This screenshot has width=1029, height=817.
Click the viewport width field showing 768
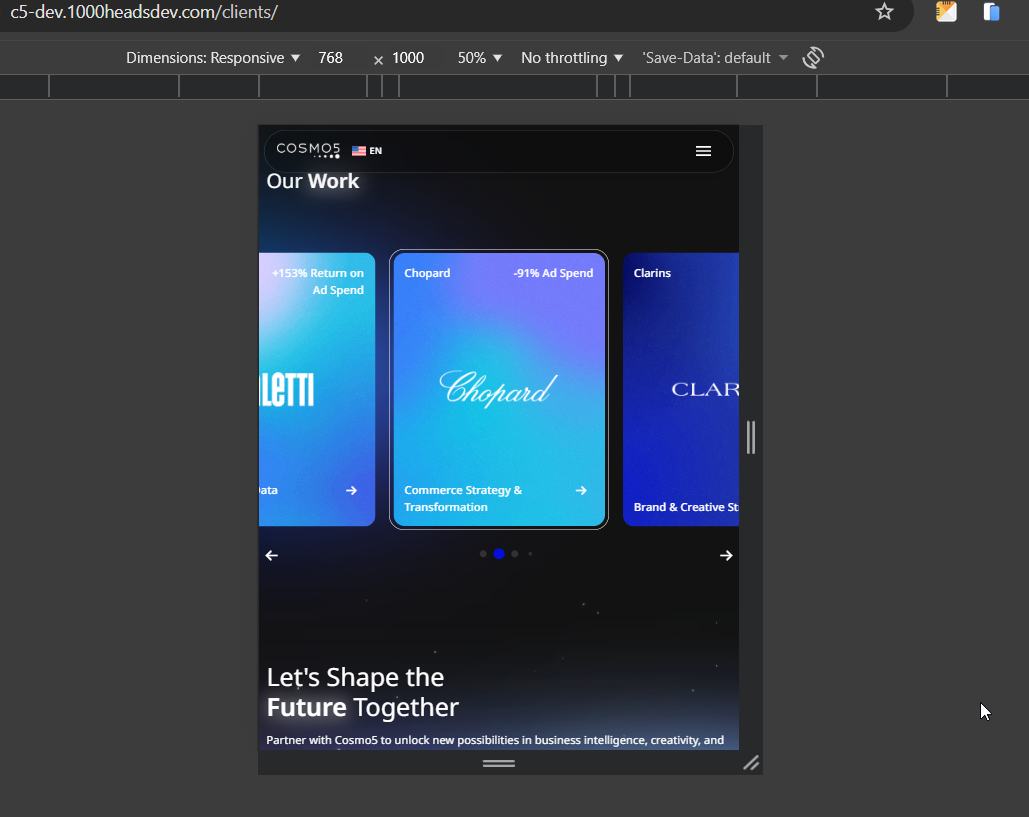tap(331, 58)
